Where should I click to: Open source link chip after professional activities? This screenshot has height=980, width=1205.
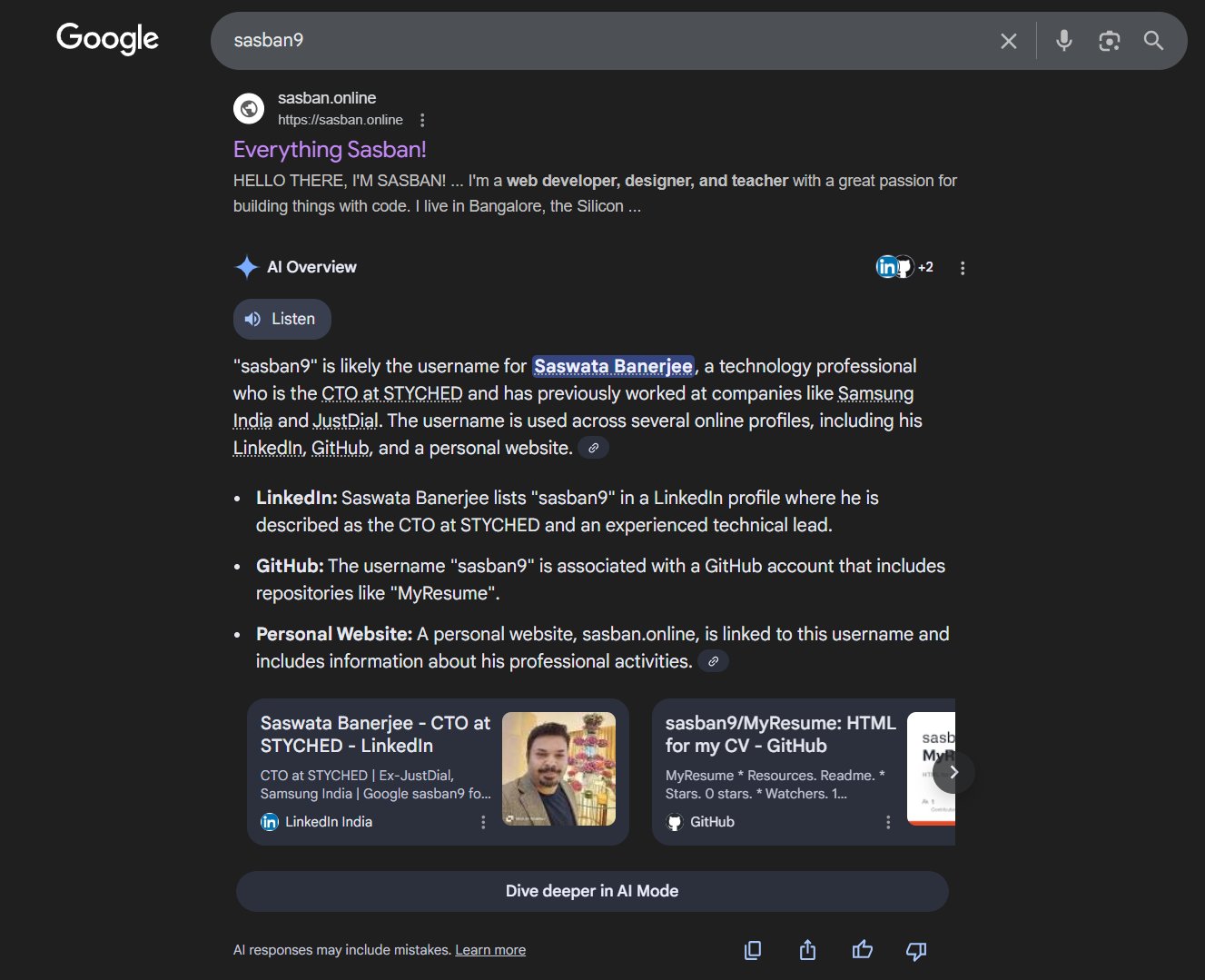coord(713,661)
